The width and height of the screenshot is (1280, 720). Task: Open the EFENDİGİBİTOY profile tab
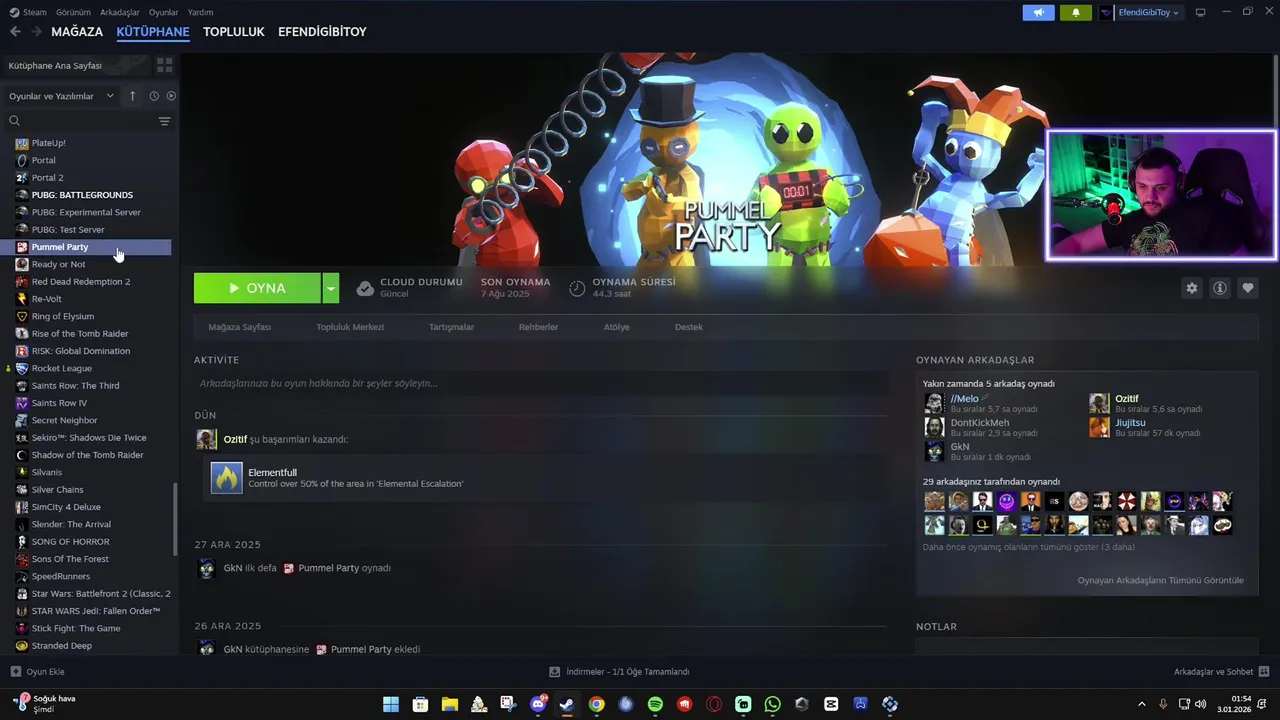click(x=322, y=32)
